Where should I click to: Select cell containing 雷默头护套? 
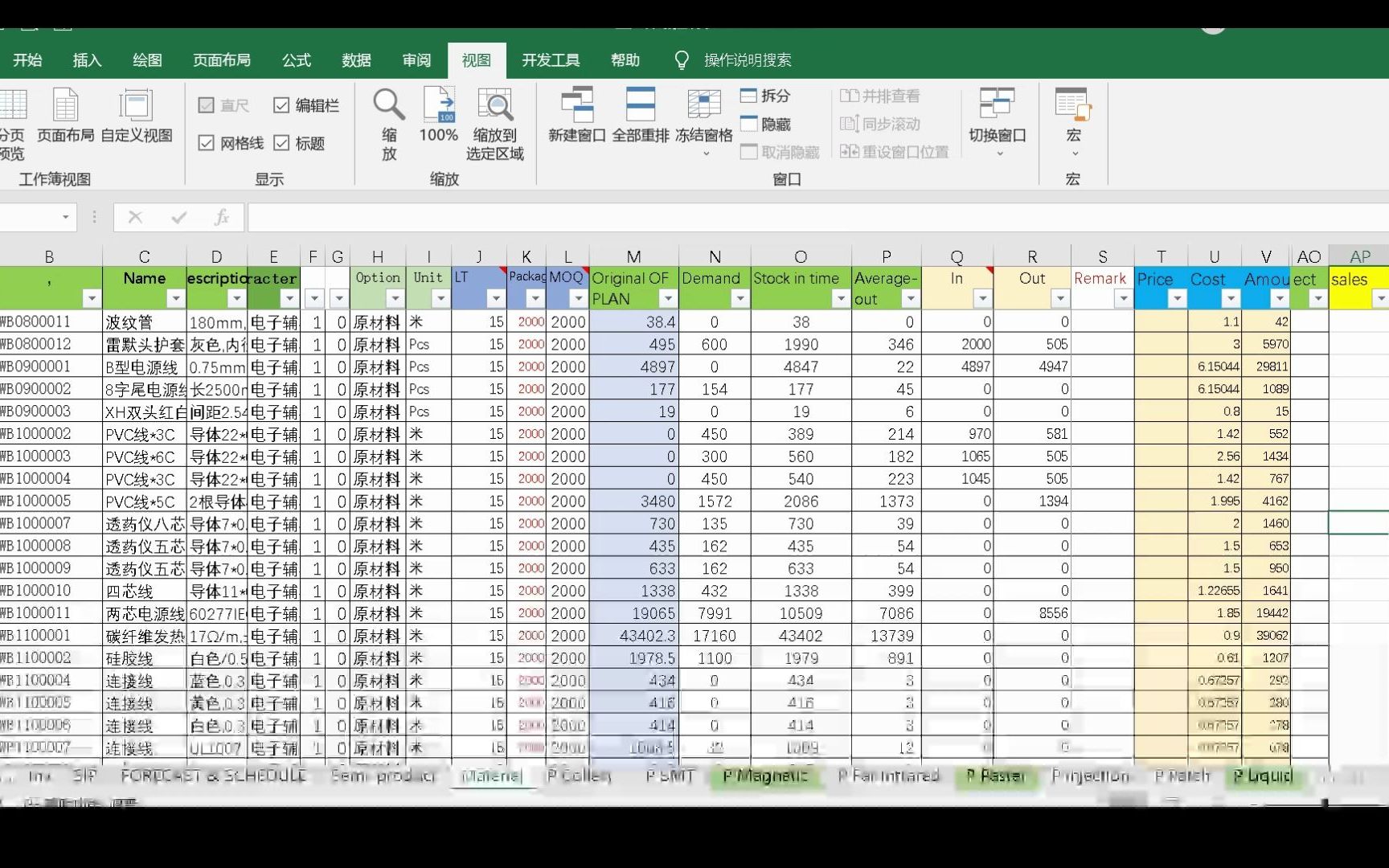click(145, 345)
